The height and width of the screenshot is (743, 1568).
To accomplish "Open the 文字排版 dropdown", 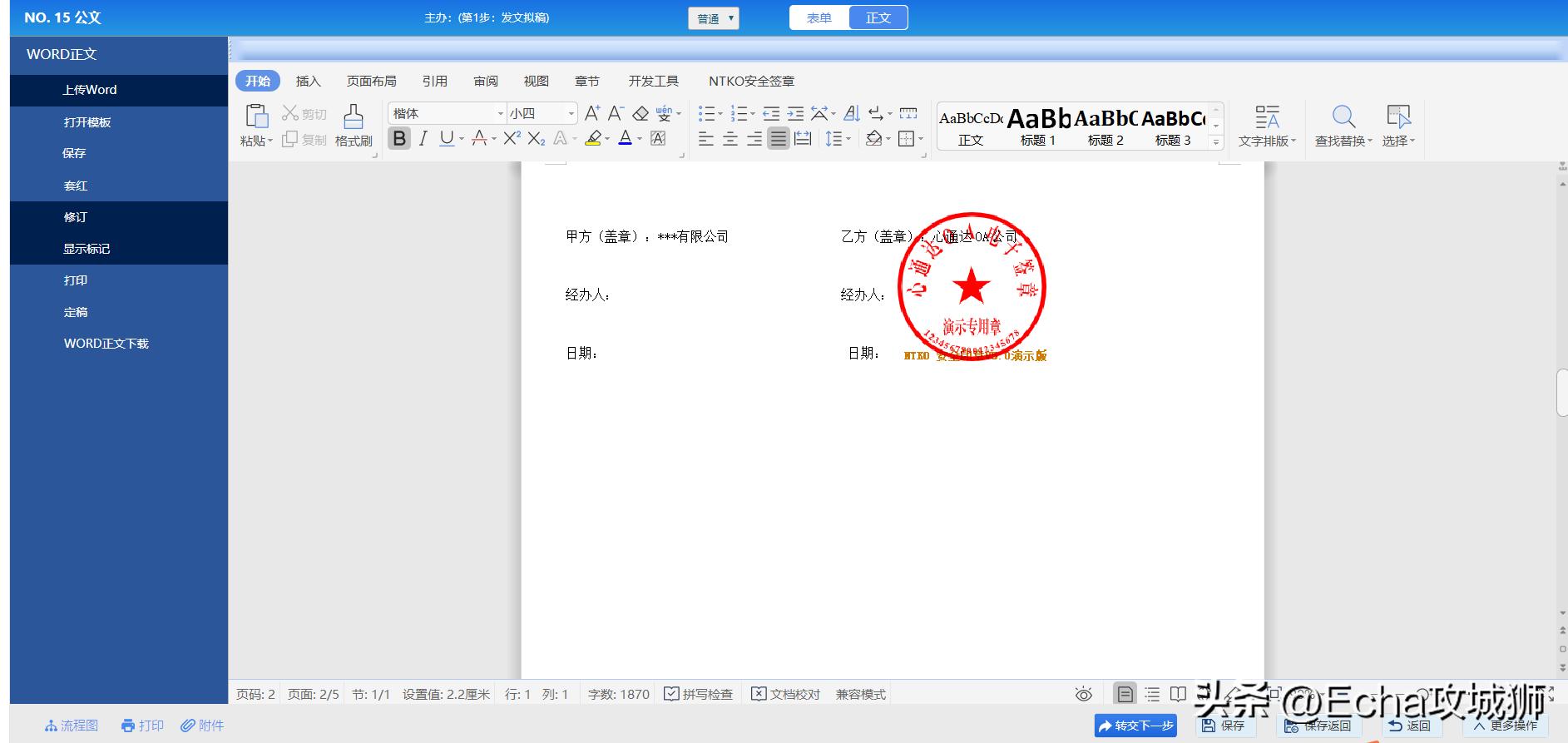I will (x=1267, y=126).
